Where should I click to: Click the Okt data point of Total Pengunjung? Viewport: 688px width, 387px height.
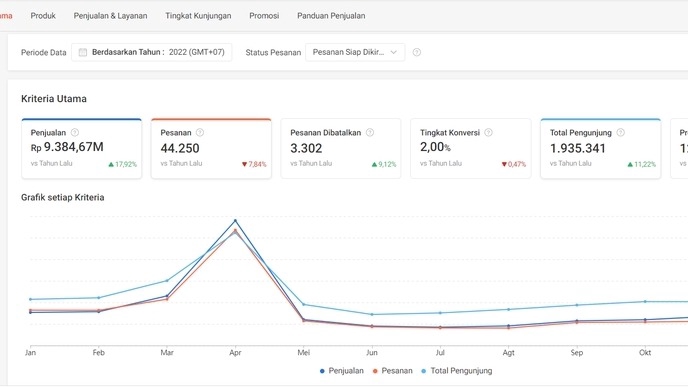[x=645, y=301]
